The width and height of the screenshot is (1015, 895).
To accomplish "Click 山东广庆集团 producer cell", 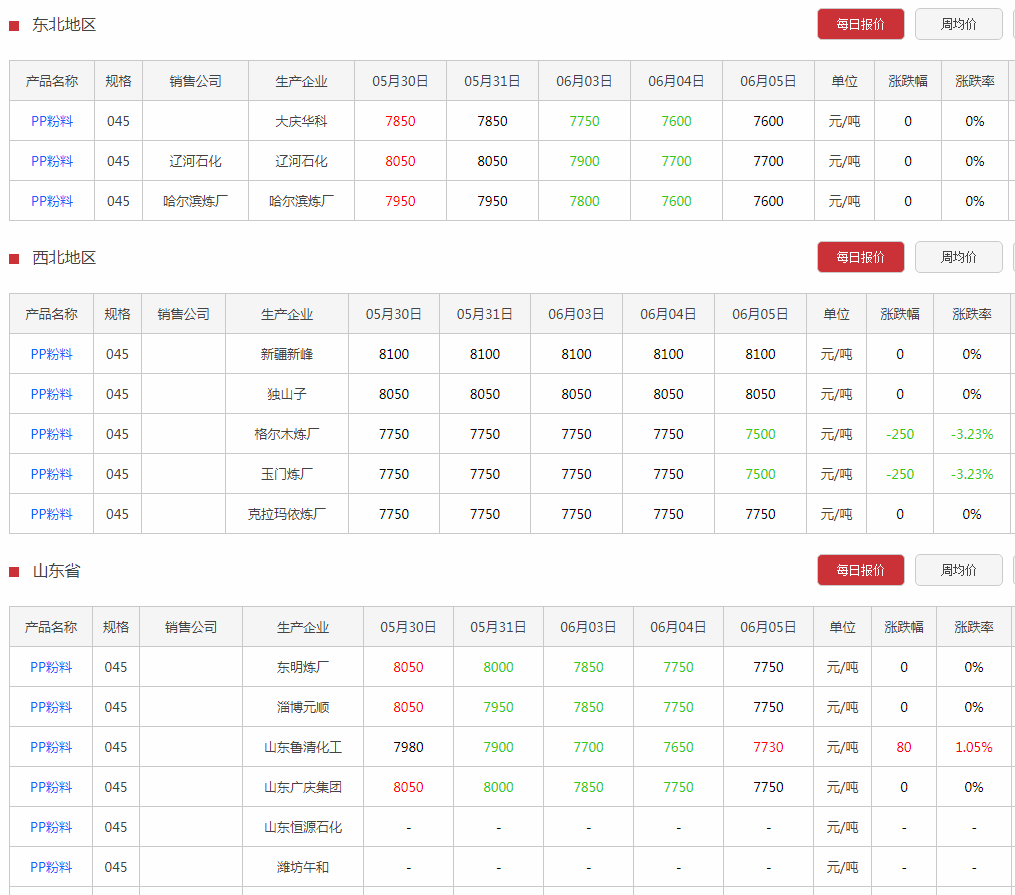I will (x=303, y=788).
